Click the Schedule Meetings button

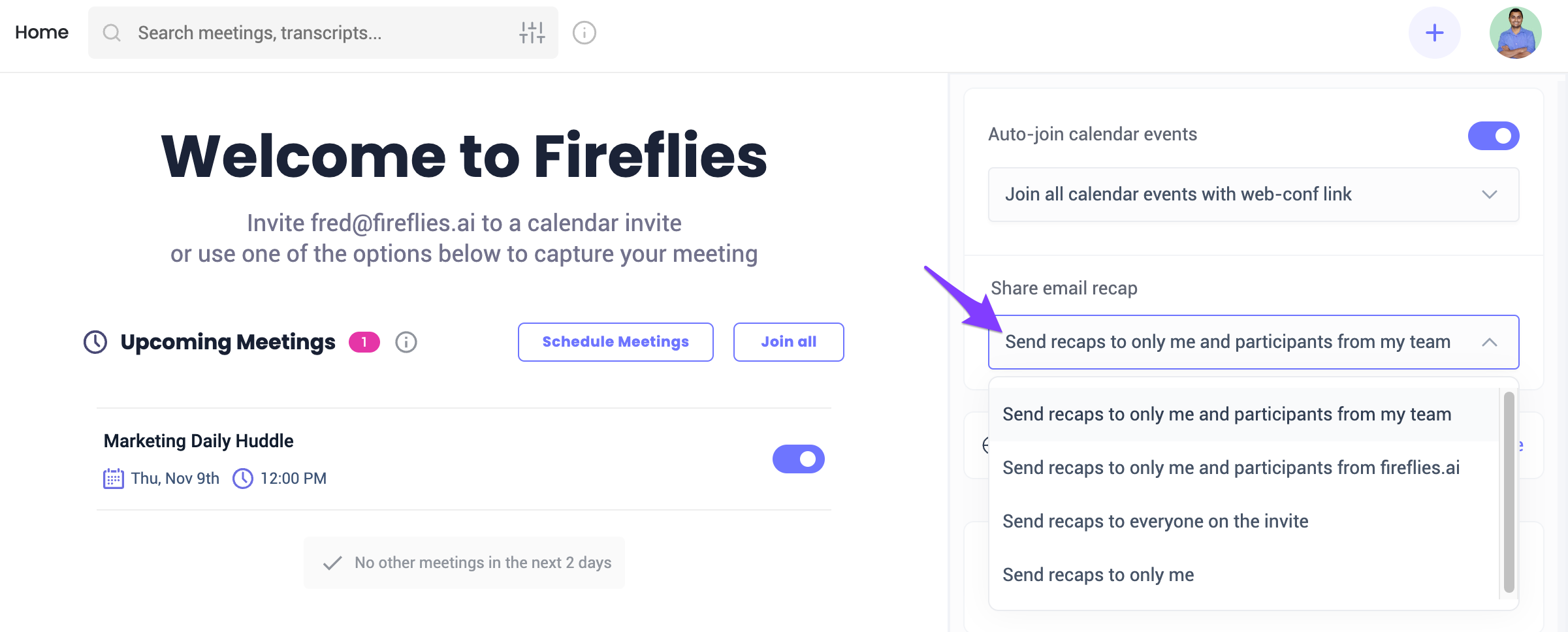coord(615,342)
